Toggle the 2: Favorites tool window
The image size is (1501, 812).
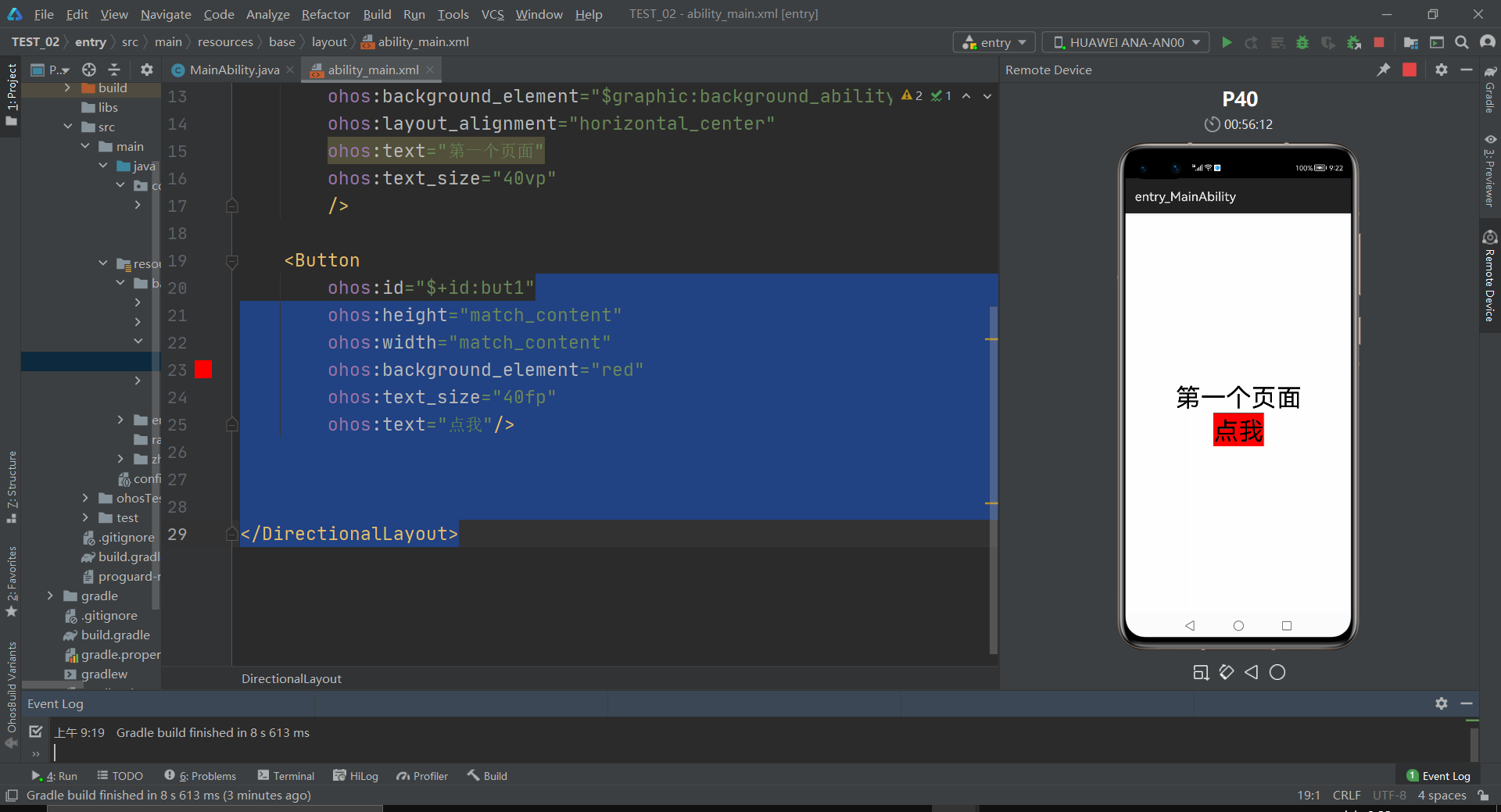(x=11, y=581)
